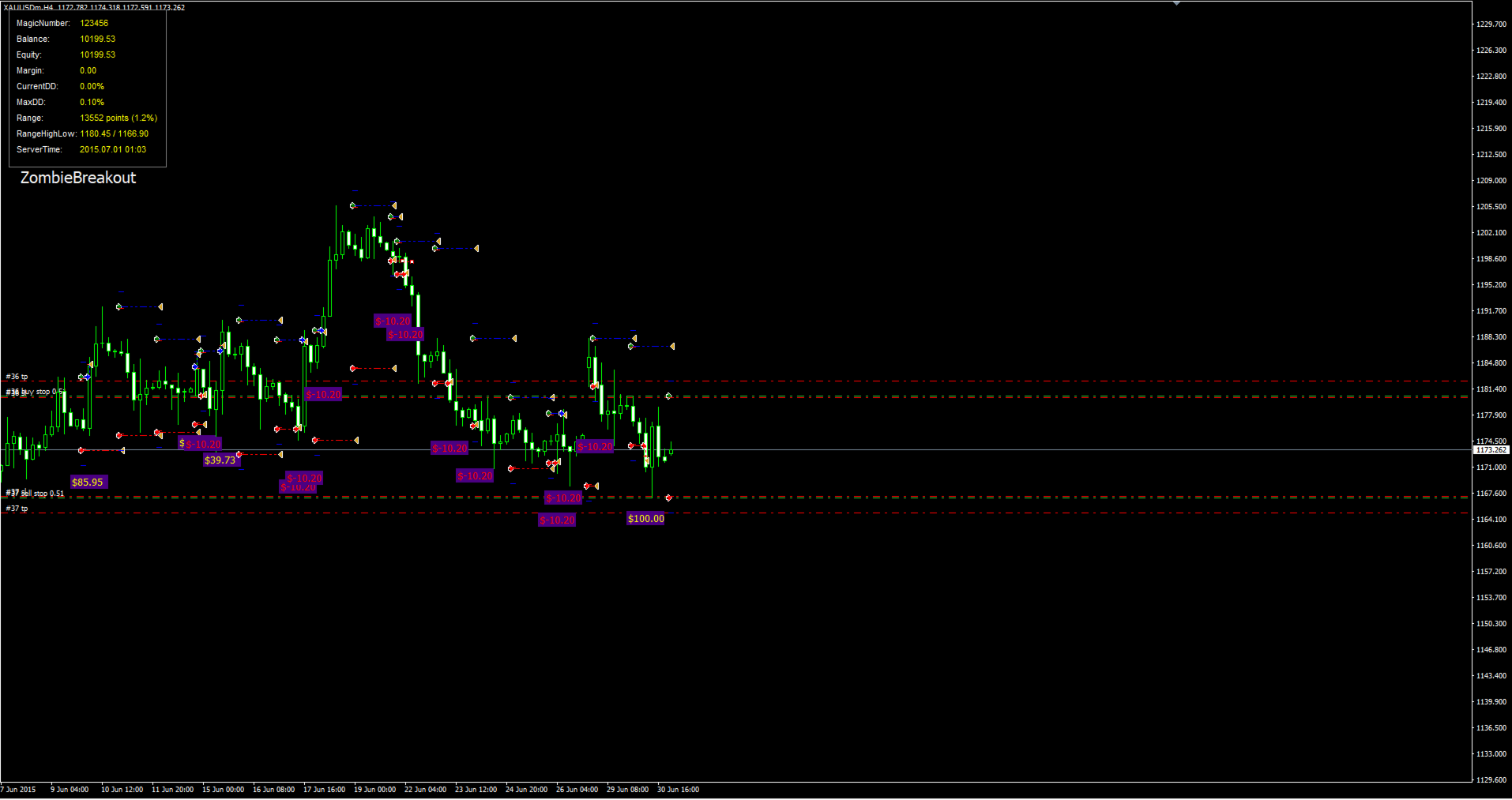1512x800 pixels.
Task: Click the Margin value 0.00
Action: [x=88, y=70]
